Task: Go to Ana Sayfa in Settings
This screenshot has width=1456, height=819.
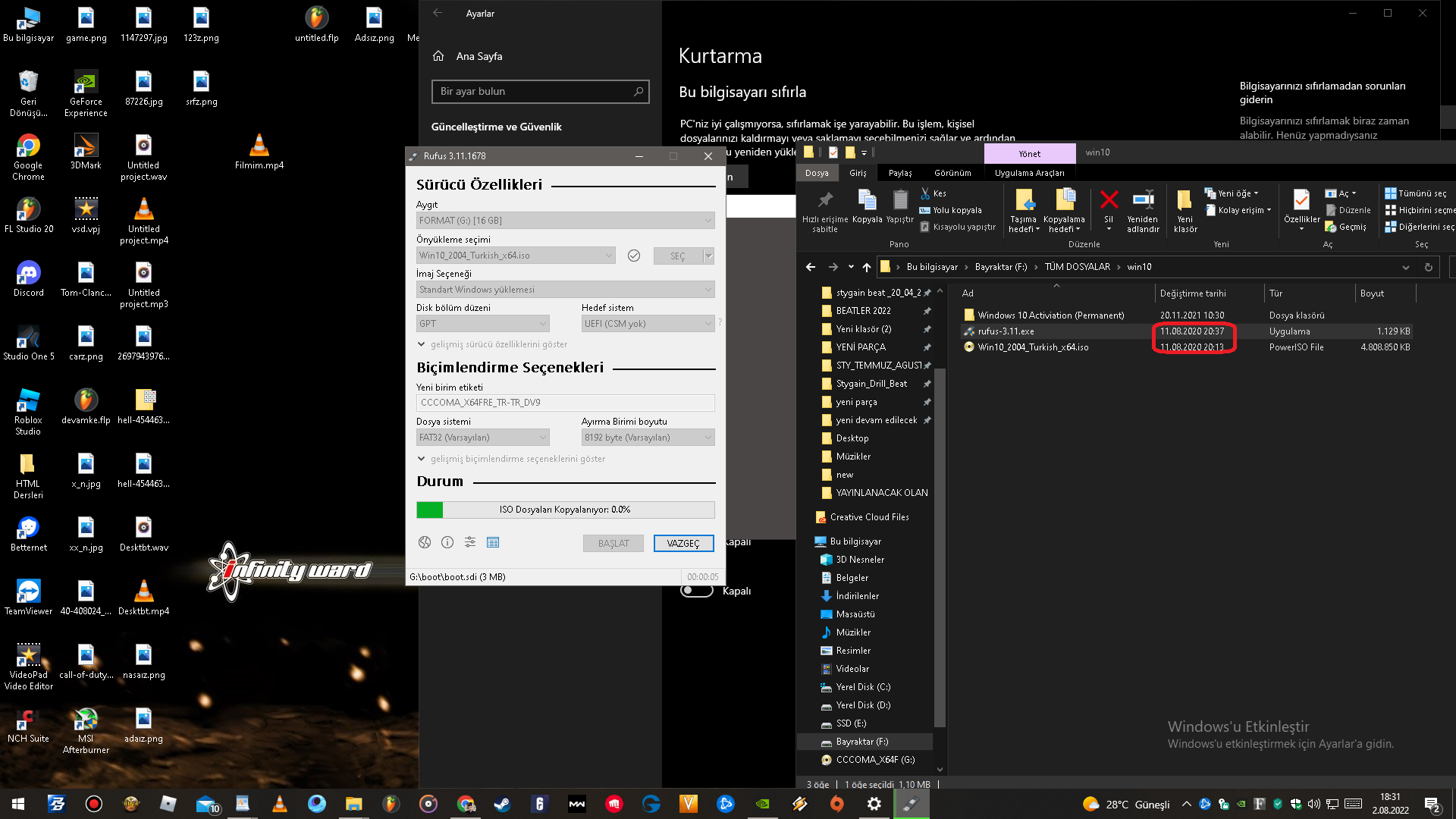Action: point(479,56)
